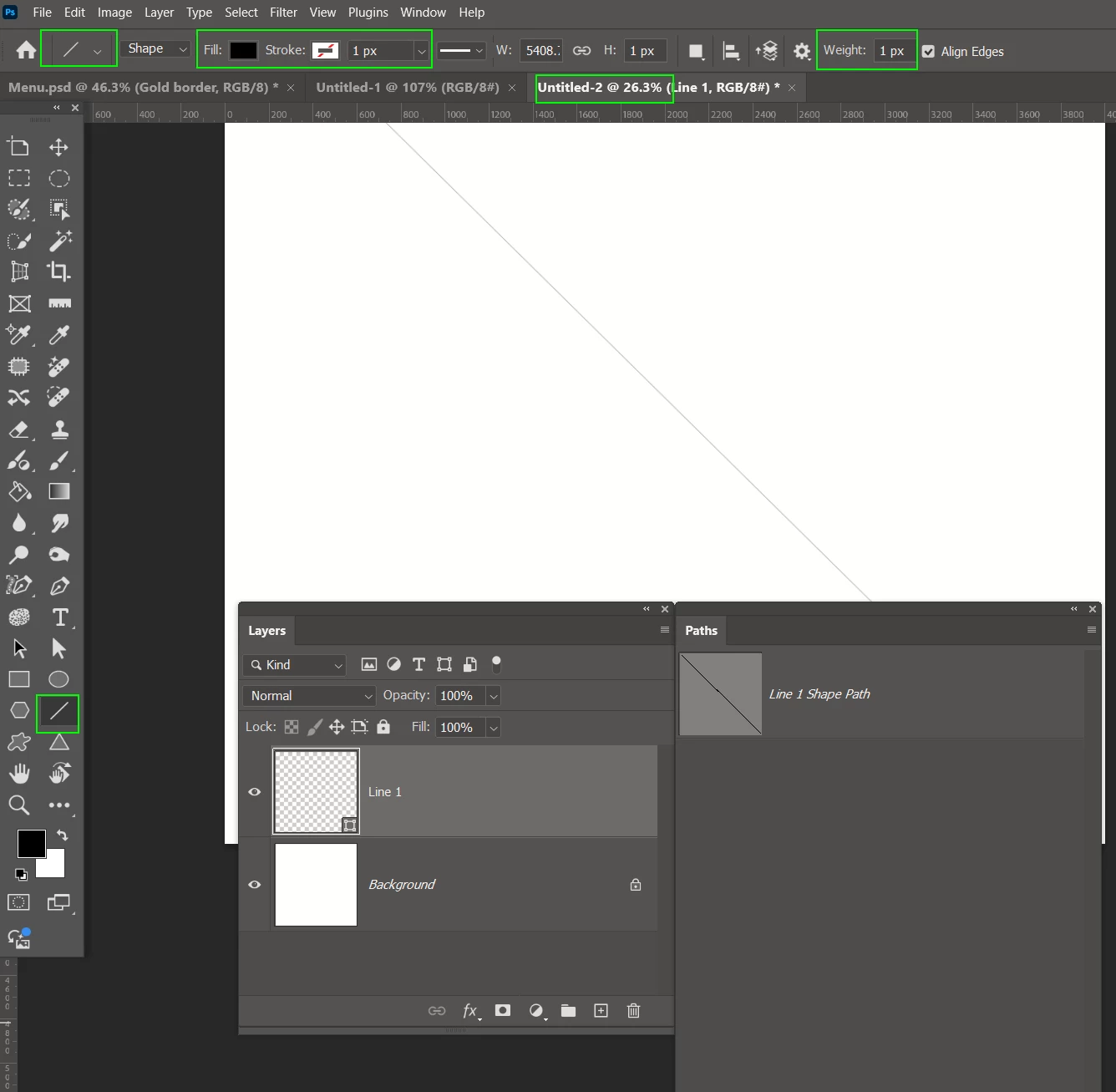
Task: Select the Hand tool
Action: (x=19, y=774)
